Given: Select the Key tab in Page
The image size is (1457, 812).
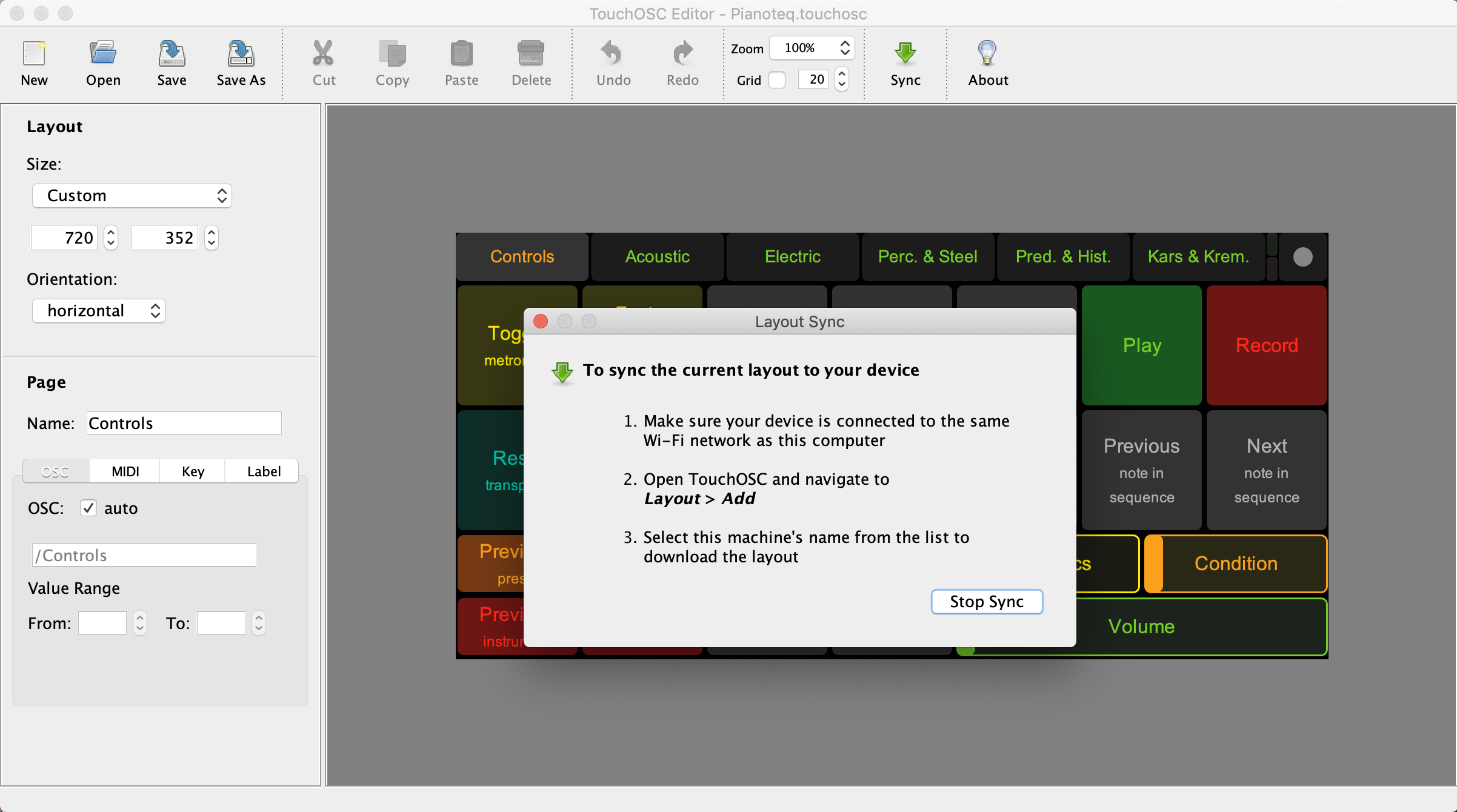Looking at the screenshot, I should pos(193,471).
